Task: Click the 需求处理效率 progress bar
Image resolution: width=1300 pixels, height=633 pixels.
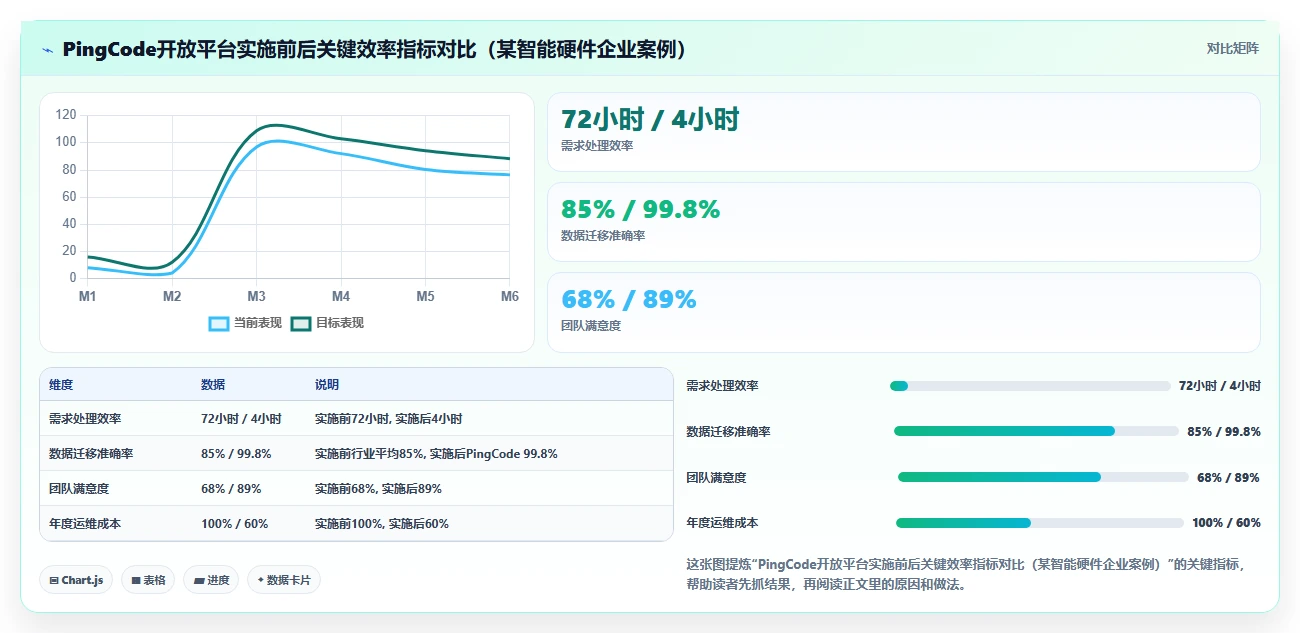Action: (x=1030, y=386)
